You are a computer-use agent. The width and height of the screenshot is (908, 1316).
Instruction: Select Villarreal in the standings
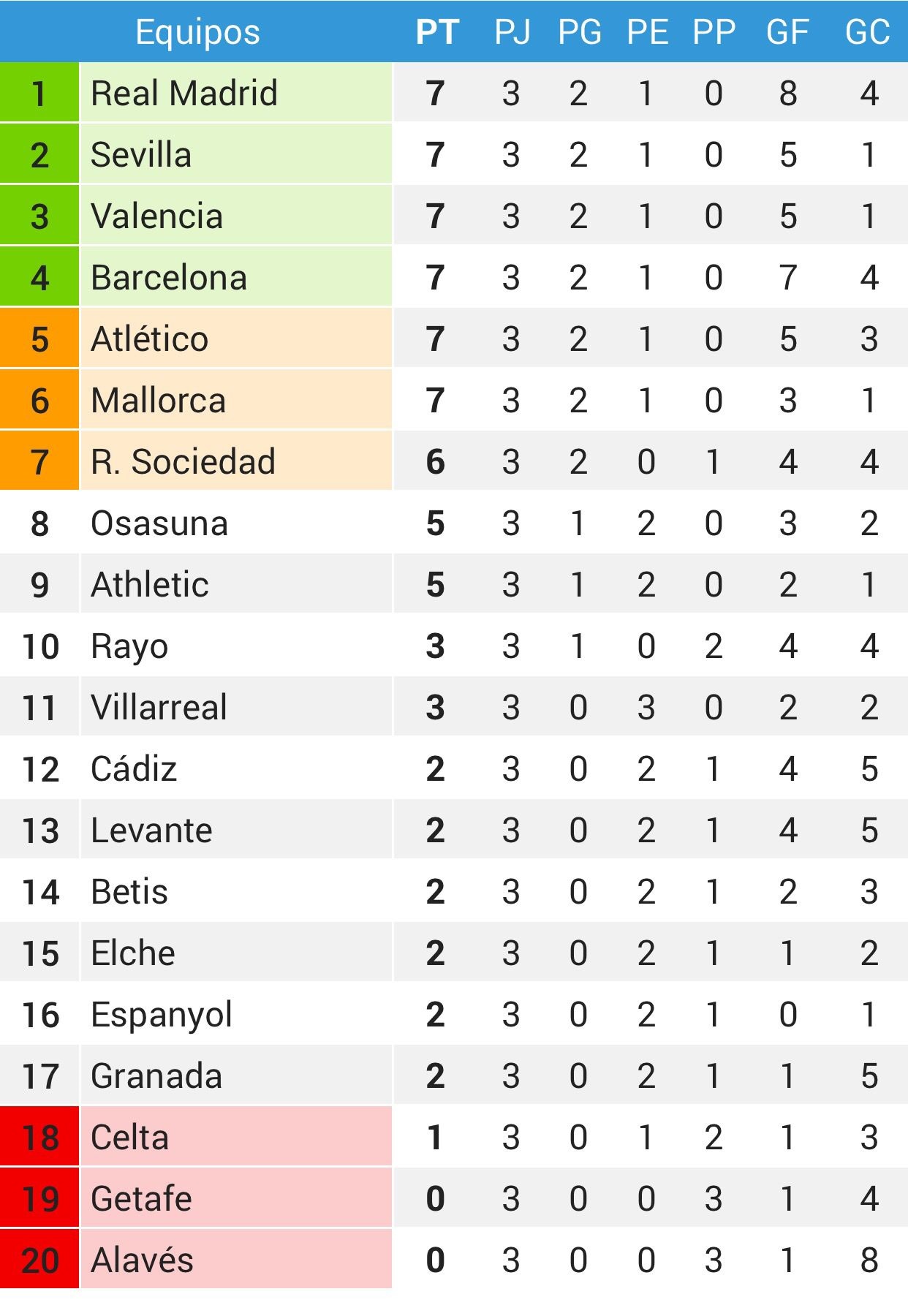point(159,707)
